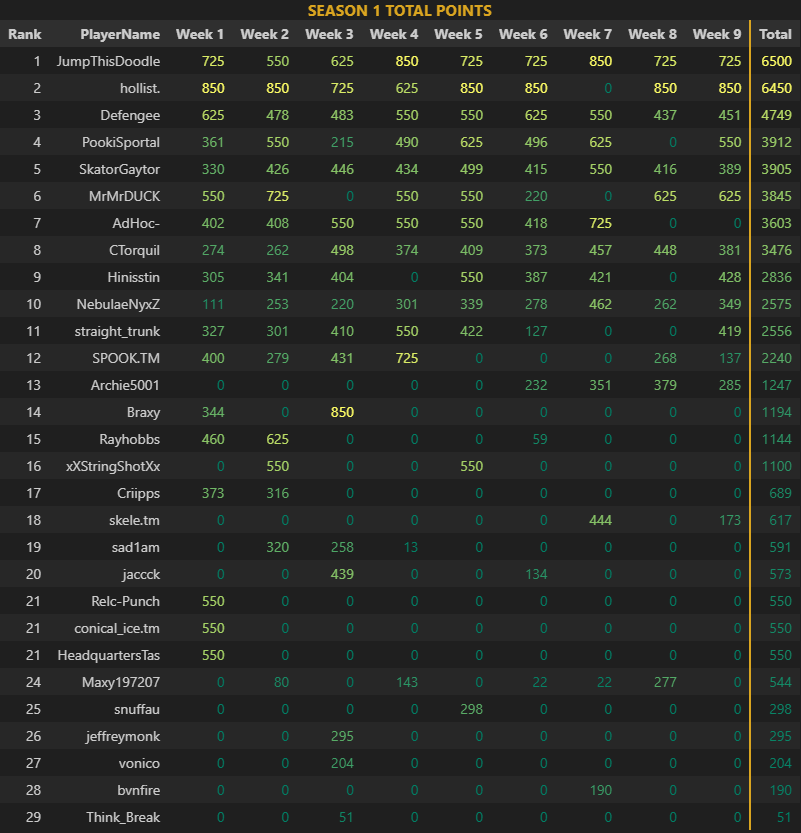Click the Week 2 column header
The width and height of the screenshot is (801, 833).
tap(265, 34)
